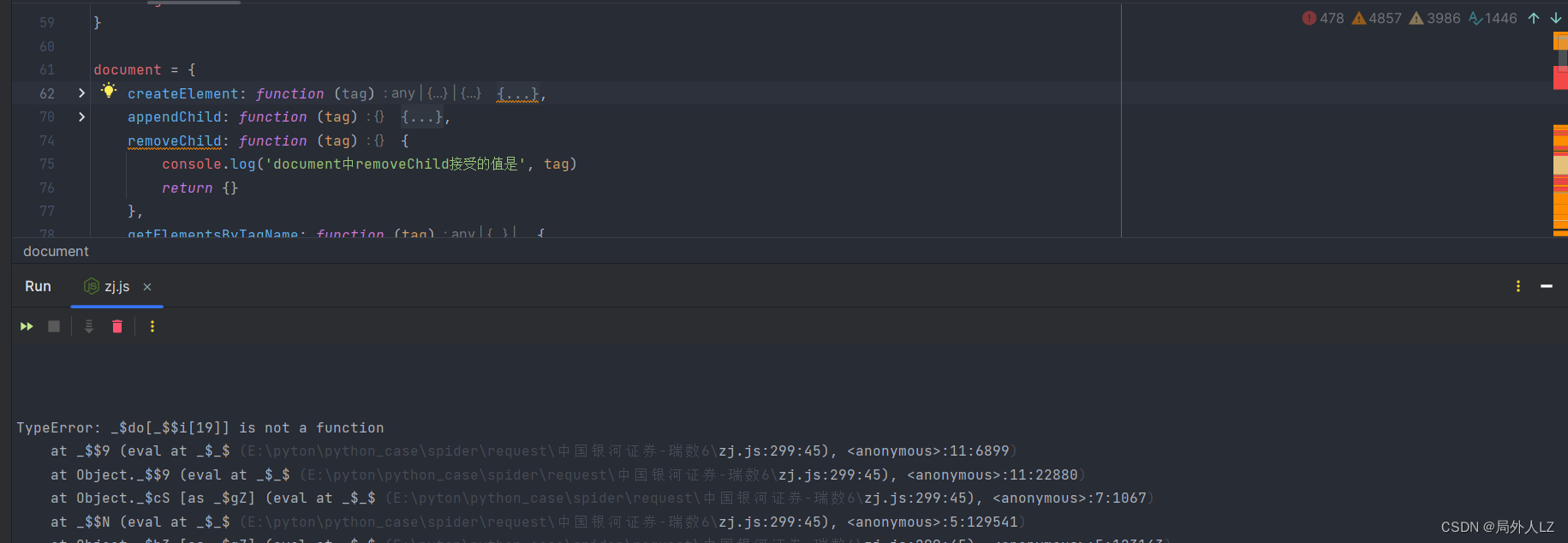The height and width of the screenshot is (543, 1568).
Task: Expand the folded appendChild function
Action: (x=81, y=116)
